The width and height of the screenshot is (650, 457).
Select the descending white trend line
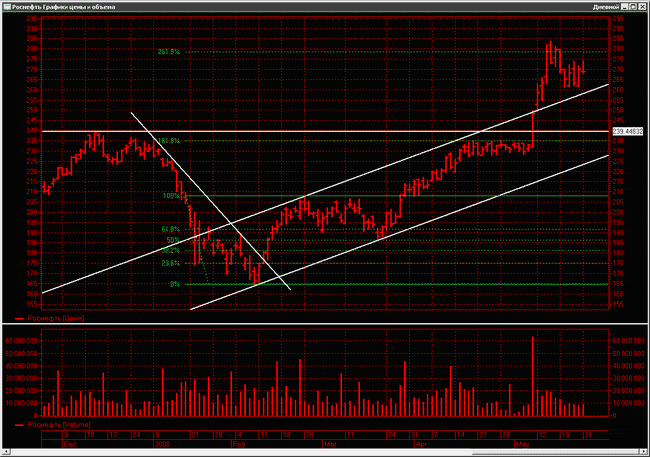click(211, 201)
